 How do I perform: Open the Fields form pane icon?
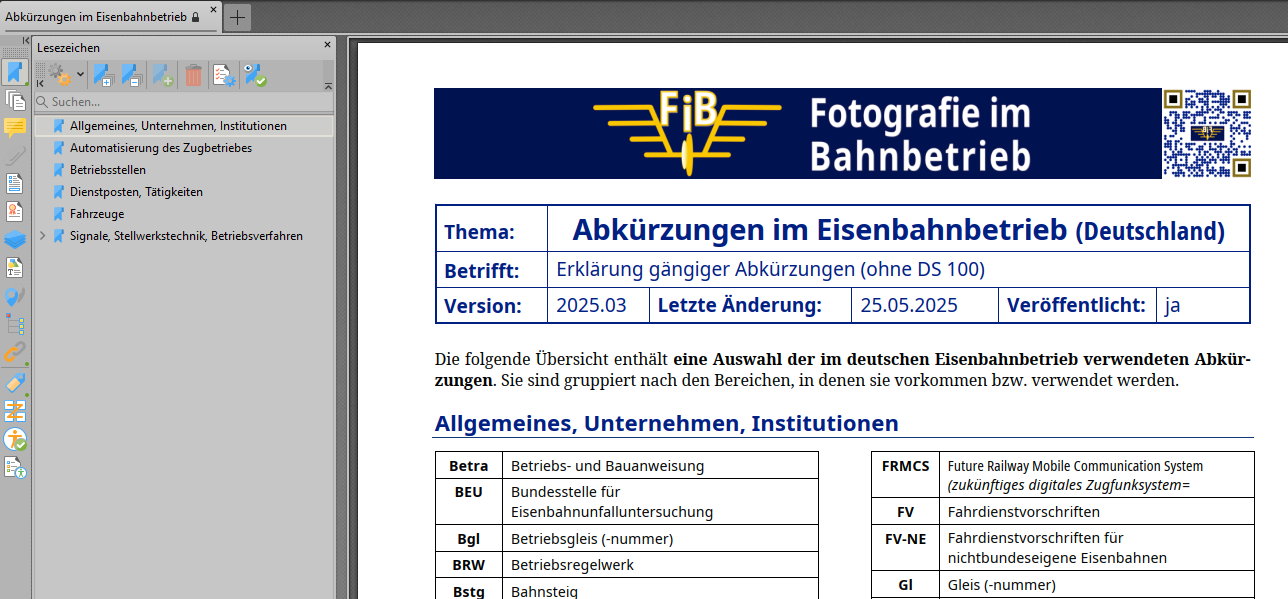14,183
